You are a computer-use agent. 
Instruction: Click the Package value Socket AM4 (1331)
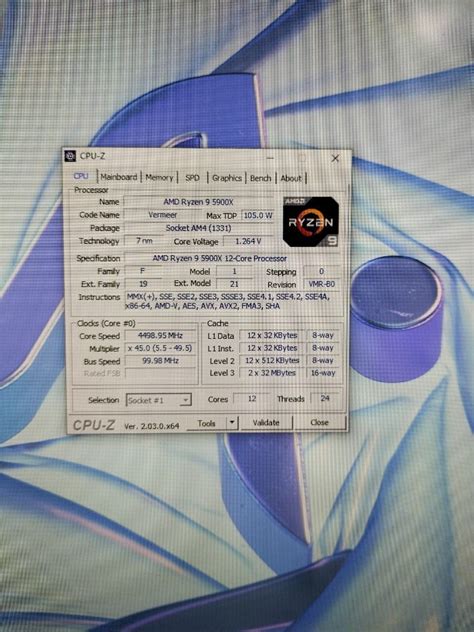tap(198, 228)
